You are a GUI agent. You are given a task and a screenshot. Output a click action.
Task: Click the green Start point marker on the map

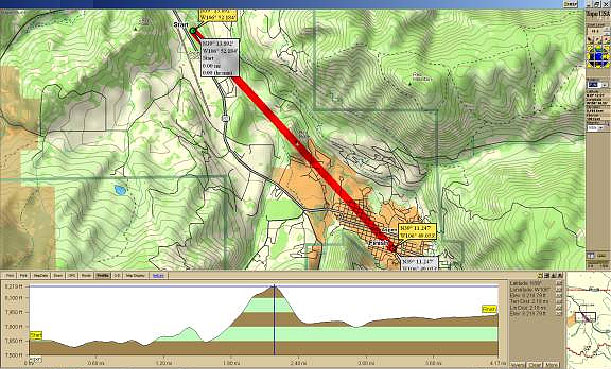click(x=193, y=31)
